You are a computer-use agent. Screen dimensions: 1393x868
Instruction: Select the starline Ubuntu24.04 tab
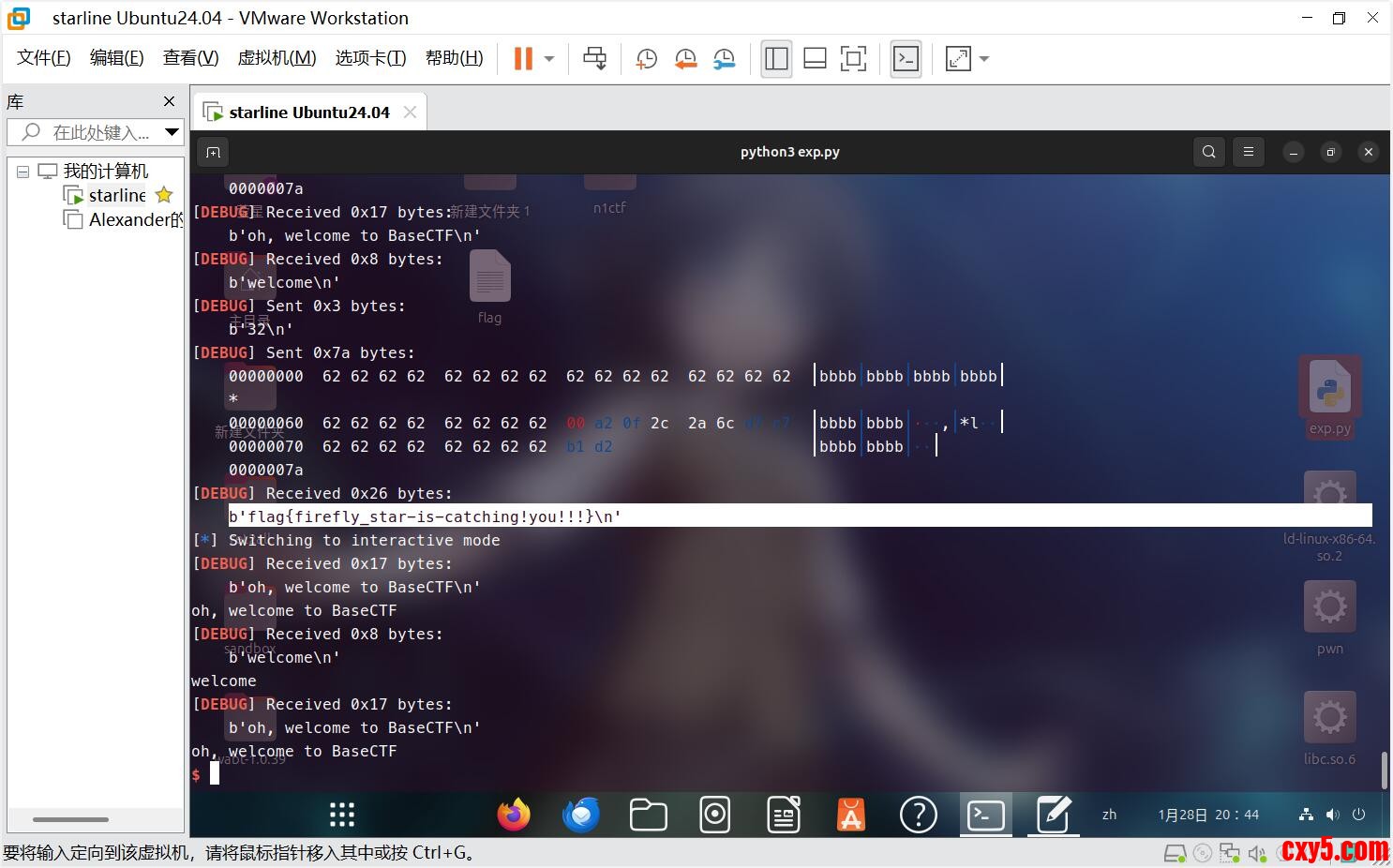307,112
